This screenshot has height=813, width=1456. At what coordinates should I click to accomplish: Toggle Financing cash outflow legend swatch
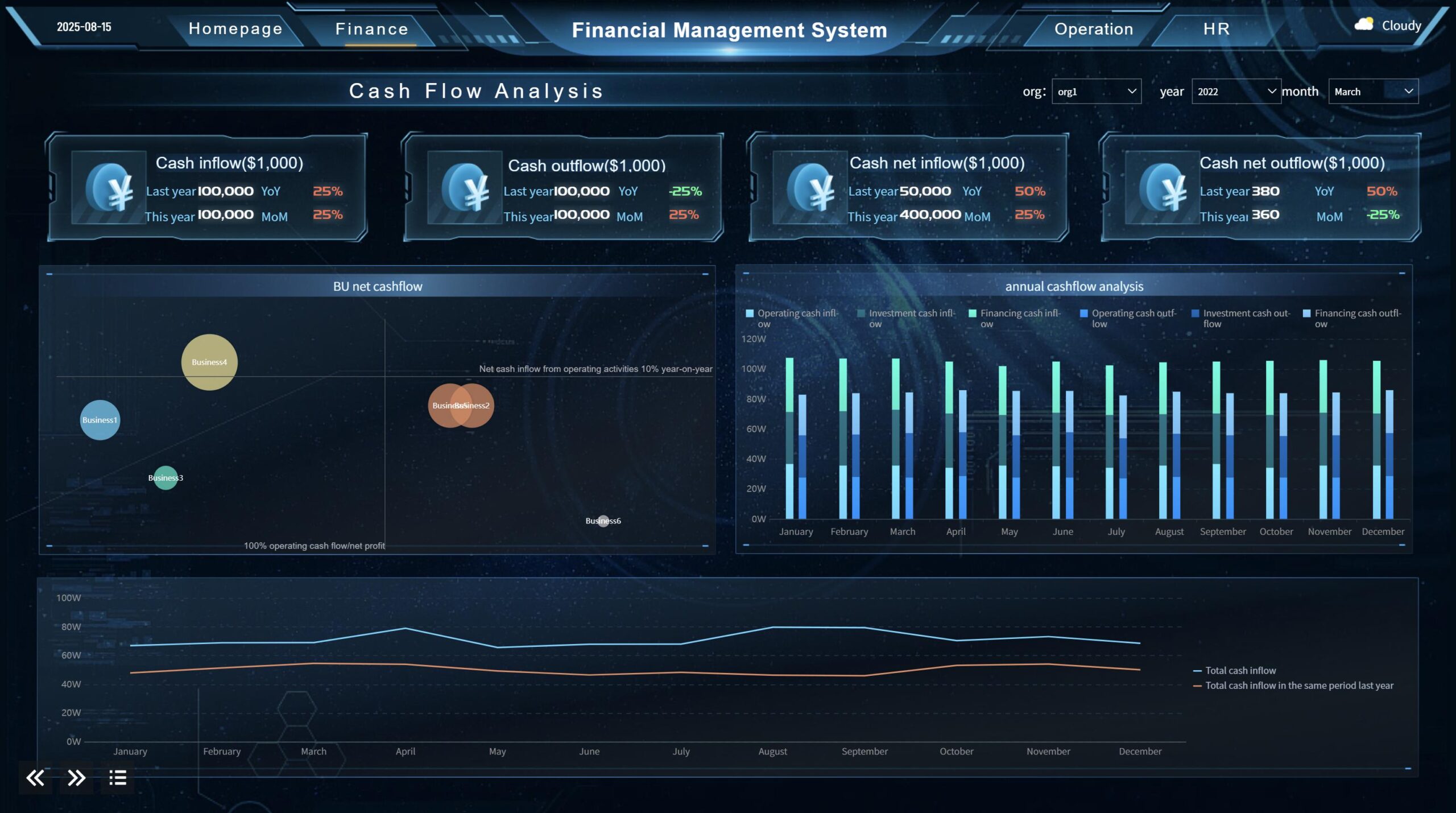tap(1306, 313)
